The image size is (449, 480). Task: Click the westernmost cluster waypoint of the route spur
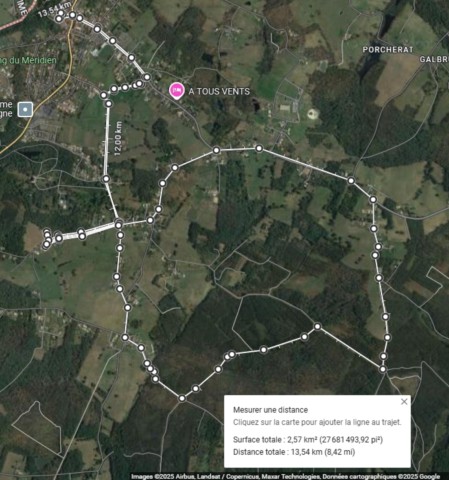pos(46,245)
